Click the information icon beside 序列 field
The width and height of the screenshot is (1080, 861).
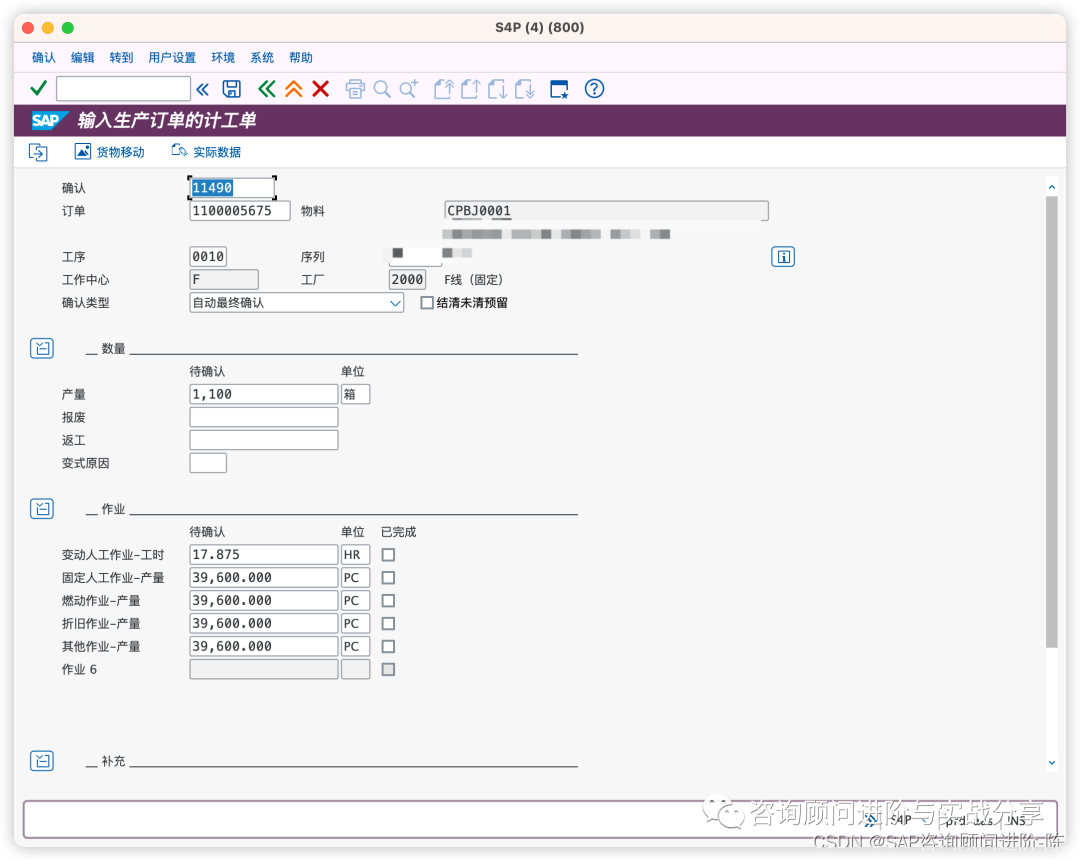tap(782, 256)
